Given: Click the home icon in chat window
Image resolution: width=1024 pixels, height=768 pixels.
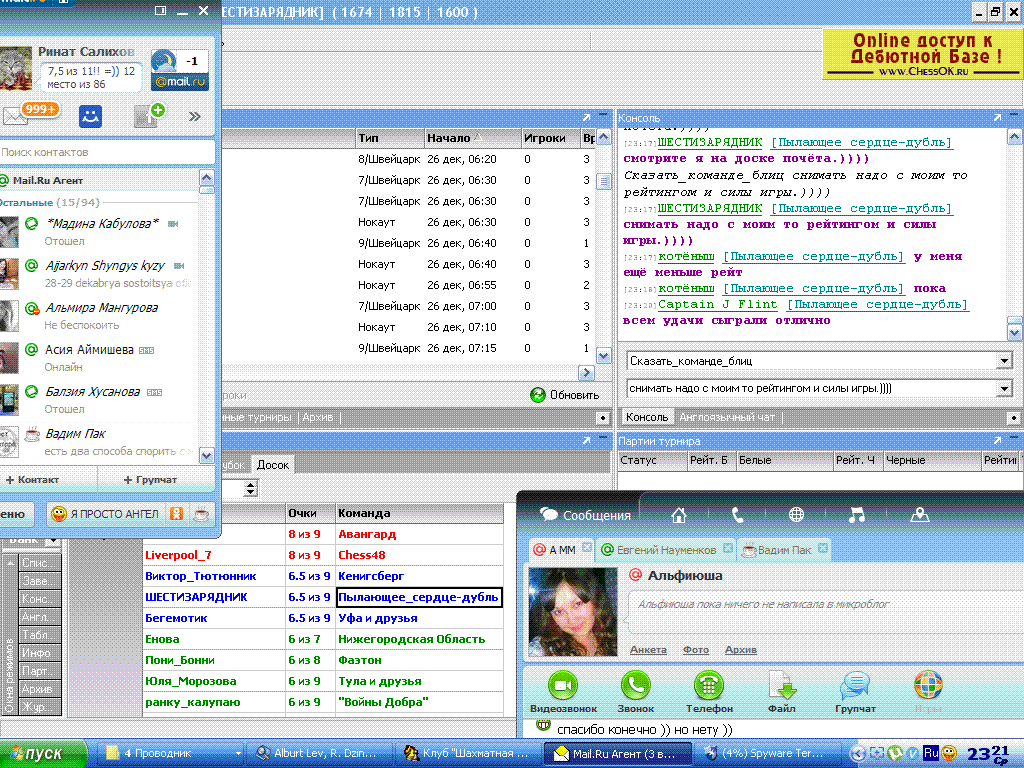Looking at the screenshot, I should pyautogui.click(x=679, y=515).
